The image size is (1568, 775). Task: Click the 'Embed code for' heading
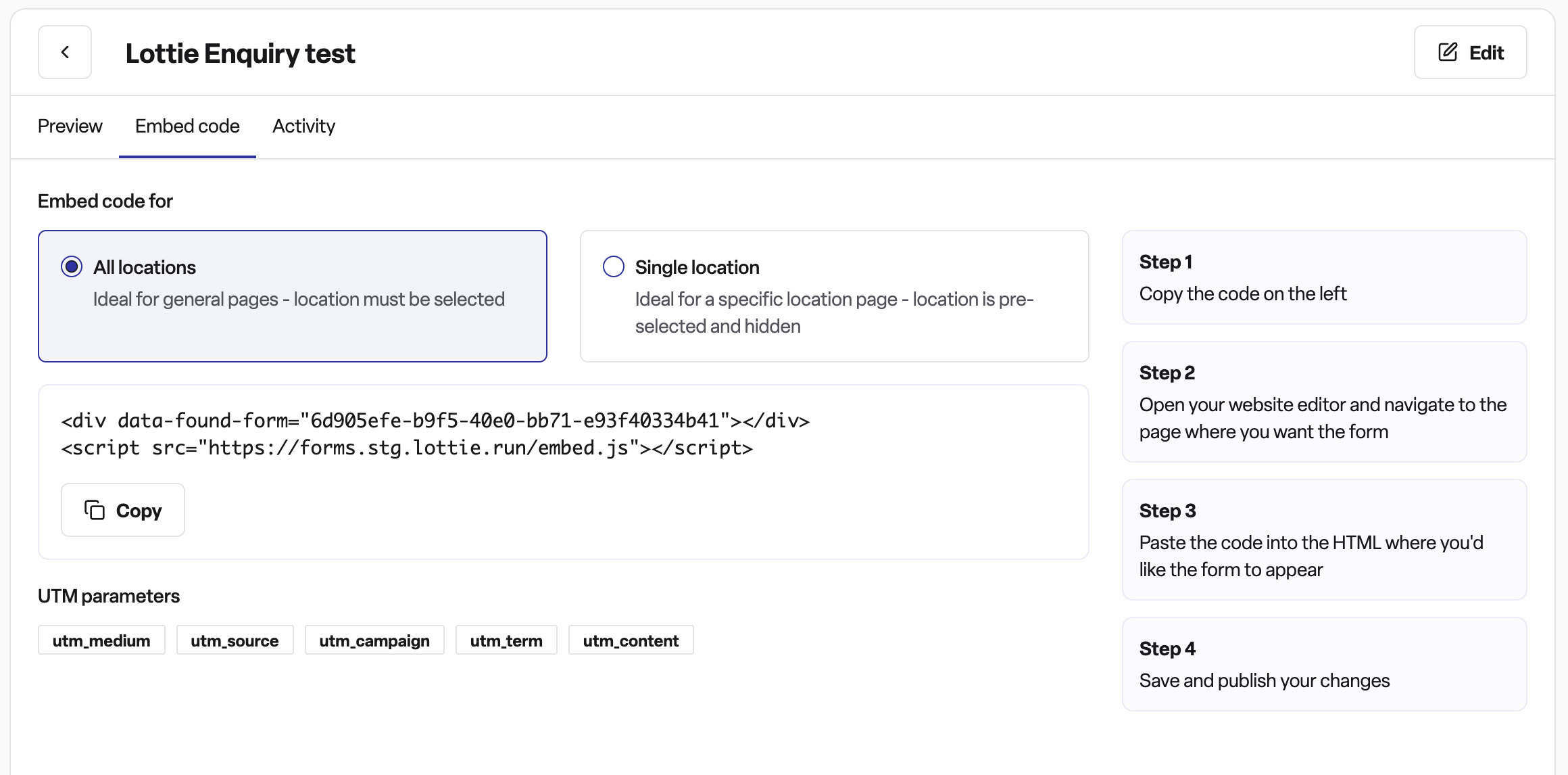[x=105, y=201]
